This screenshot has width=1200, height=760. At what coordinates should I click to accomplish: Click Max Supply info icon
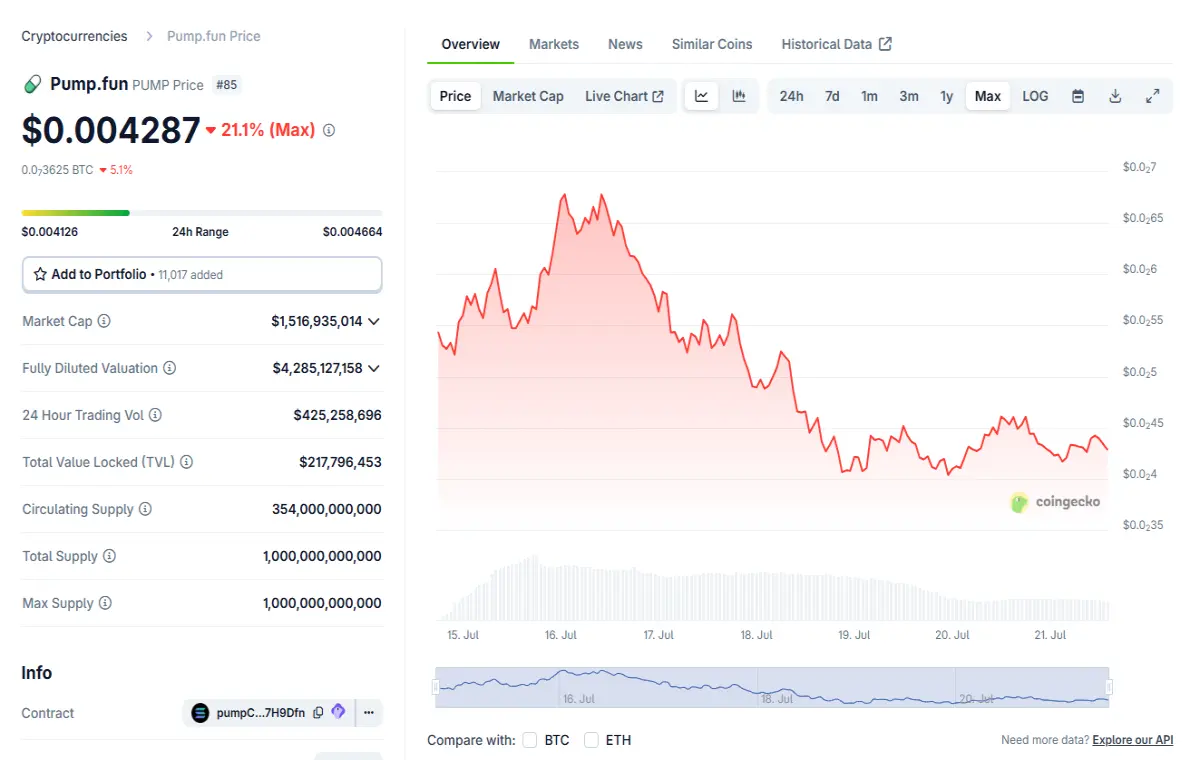coord(105,603)
